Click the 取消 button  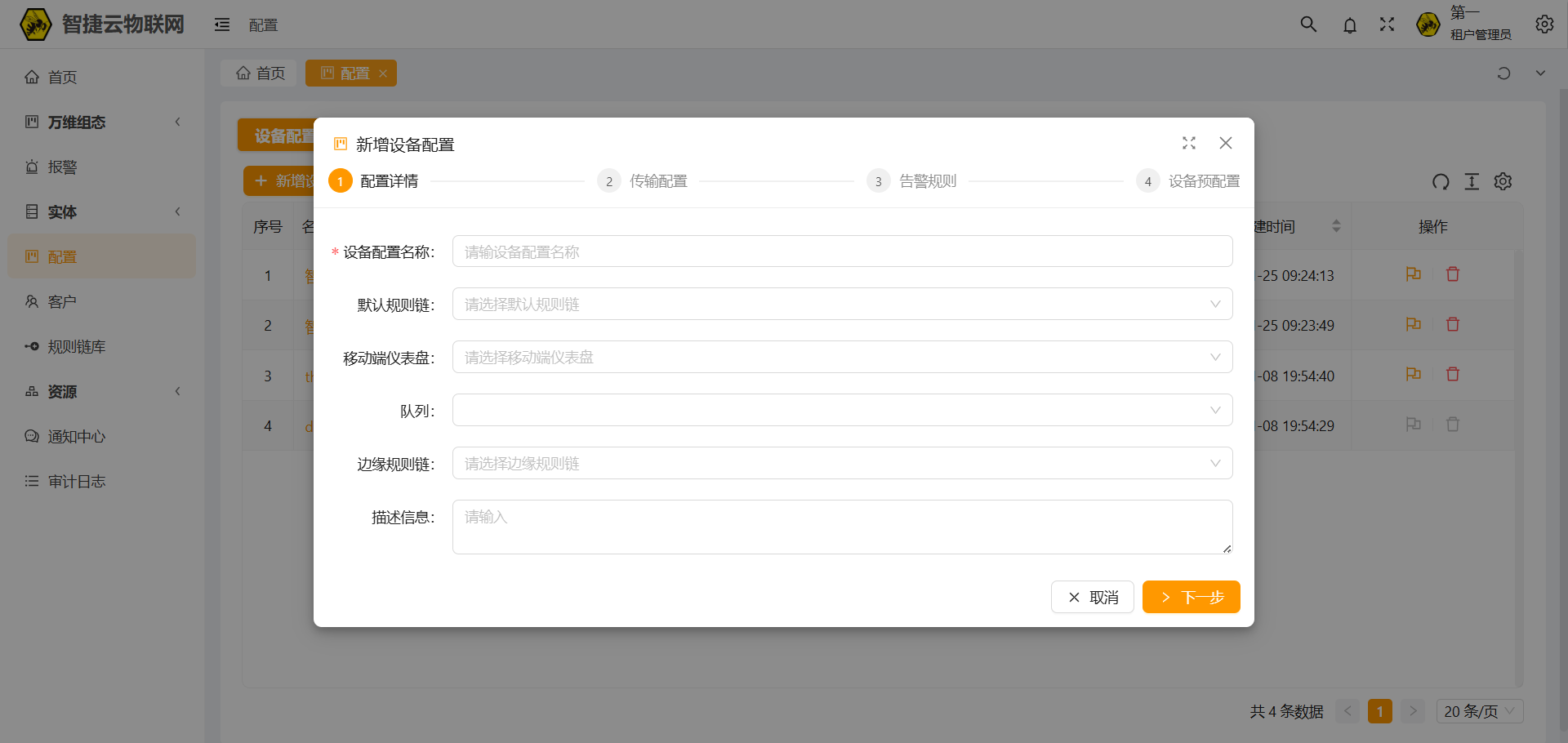(x=1092, y=597)
